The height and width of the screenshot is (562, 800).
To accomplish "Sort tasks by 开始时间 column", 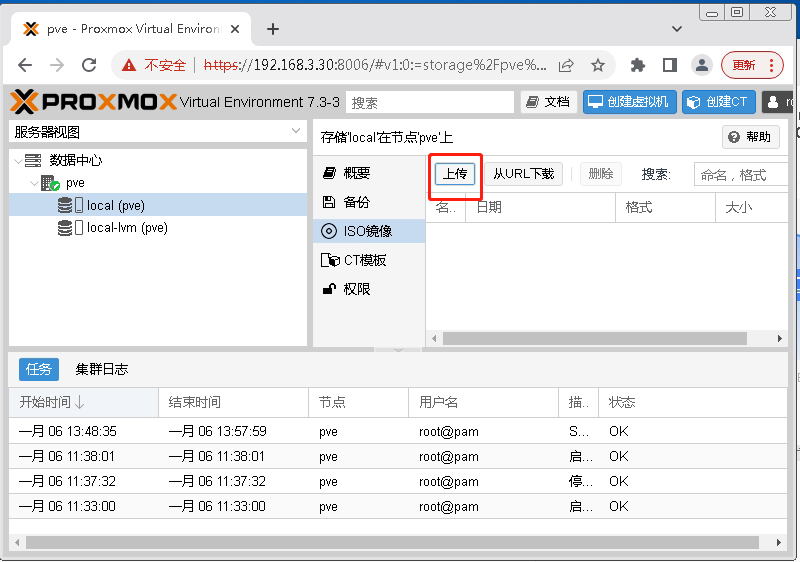I will (x=84, y=402).
